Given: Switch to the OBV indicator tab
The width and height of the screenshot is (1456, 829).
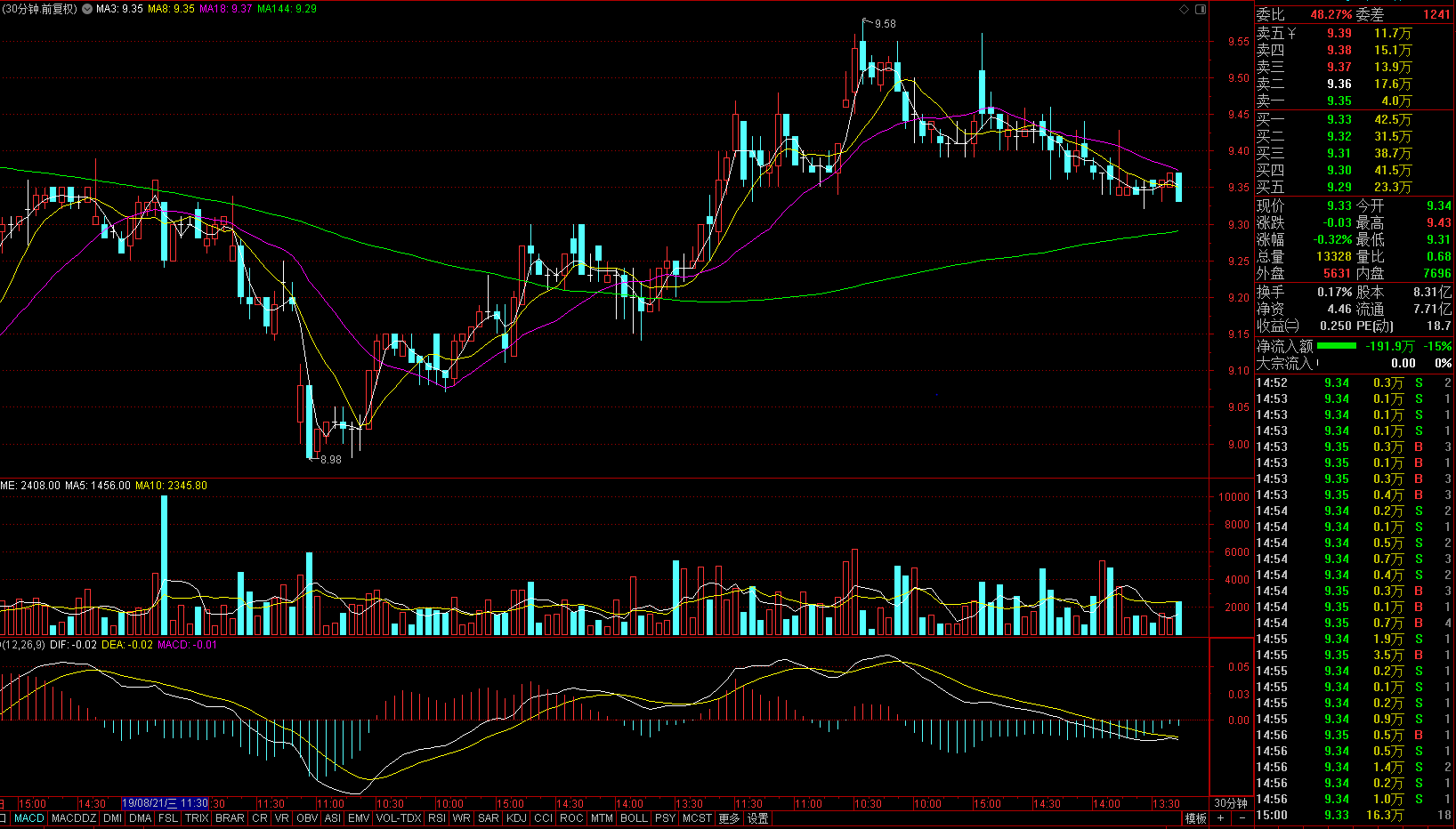Looking at the screenshot, I should tap(307, 818).
